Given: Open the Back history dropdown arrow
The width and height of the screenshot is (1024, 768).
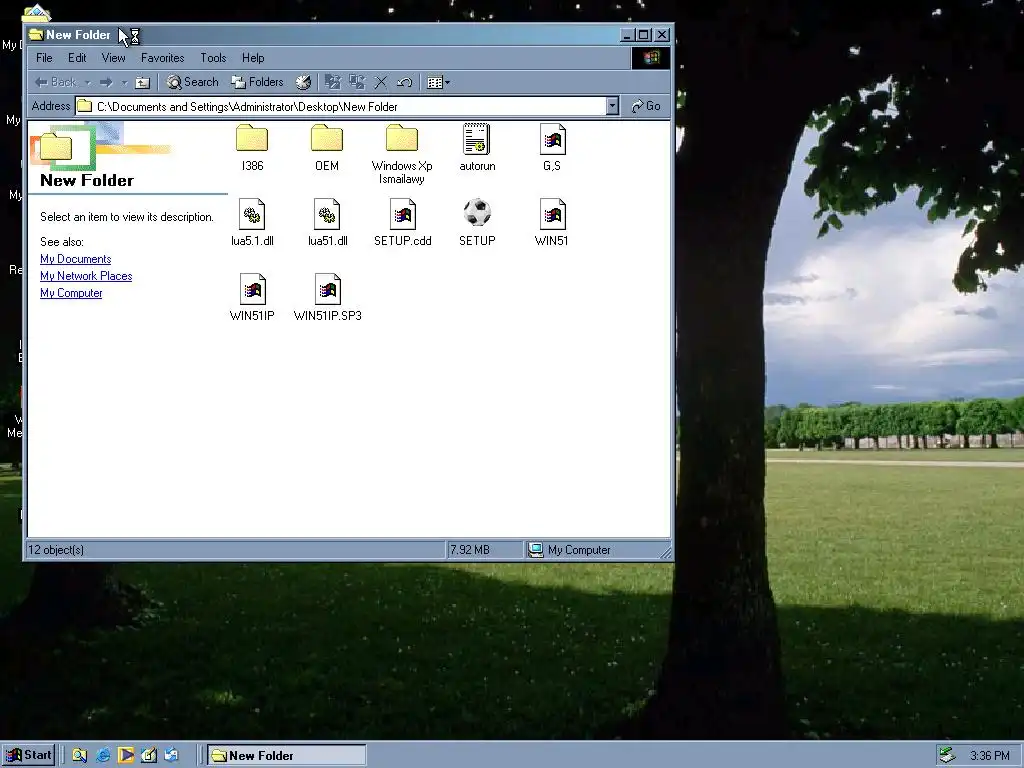Looking at the screenshot, I should tap(88, 82).
